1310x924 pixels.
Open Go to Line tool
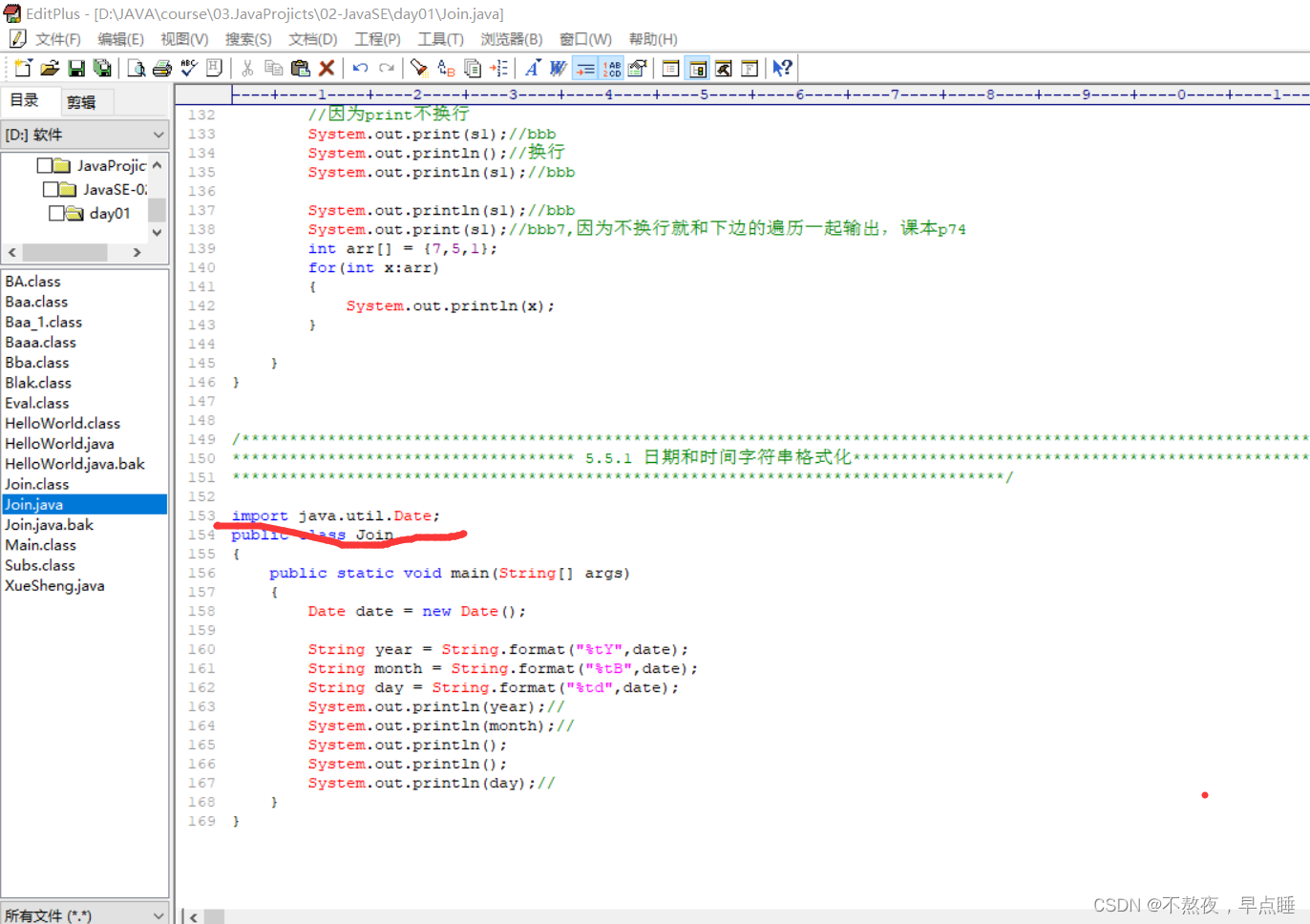pyautogui.click(x=498, y=68)
